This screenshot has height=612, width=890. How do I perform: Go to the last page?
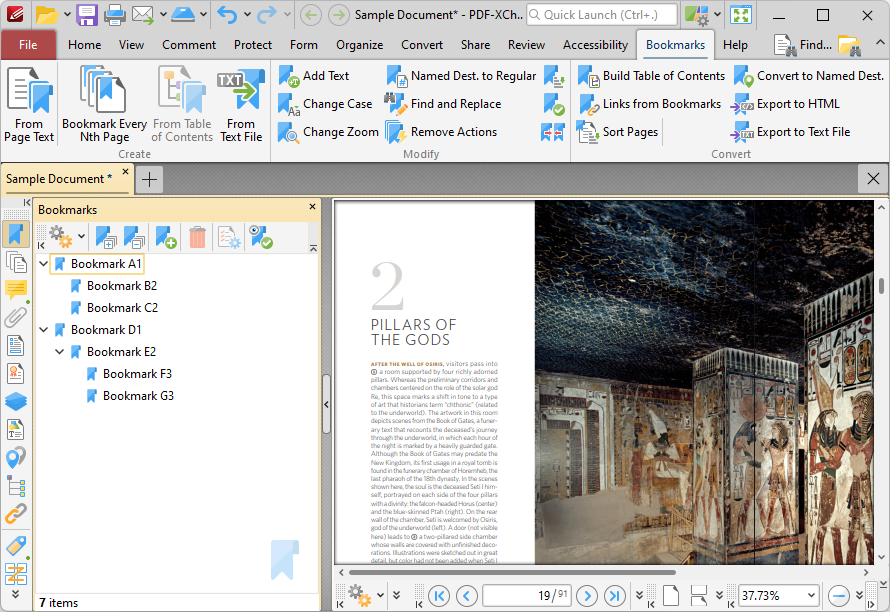[615, 596]
